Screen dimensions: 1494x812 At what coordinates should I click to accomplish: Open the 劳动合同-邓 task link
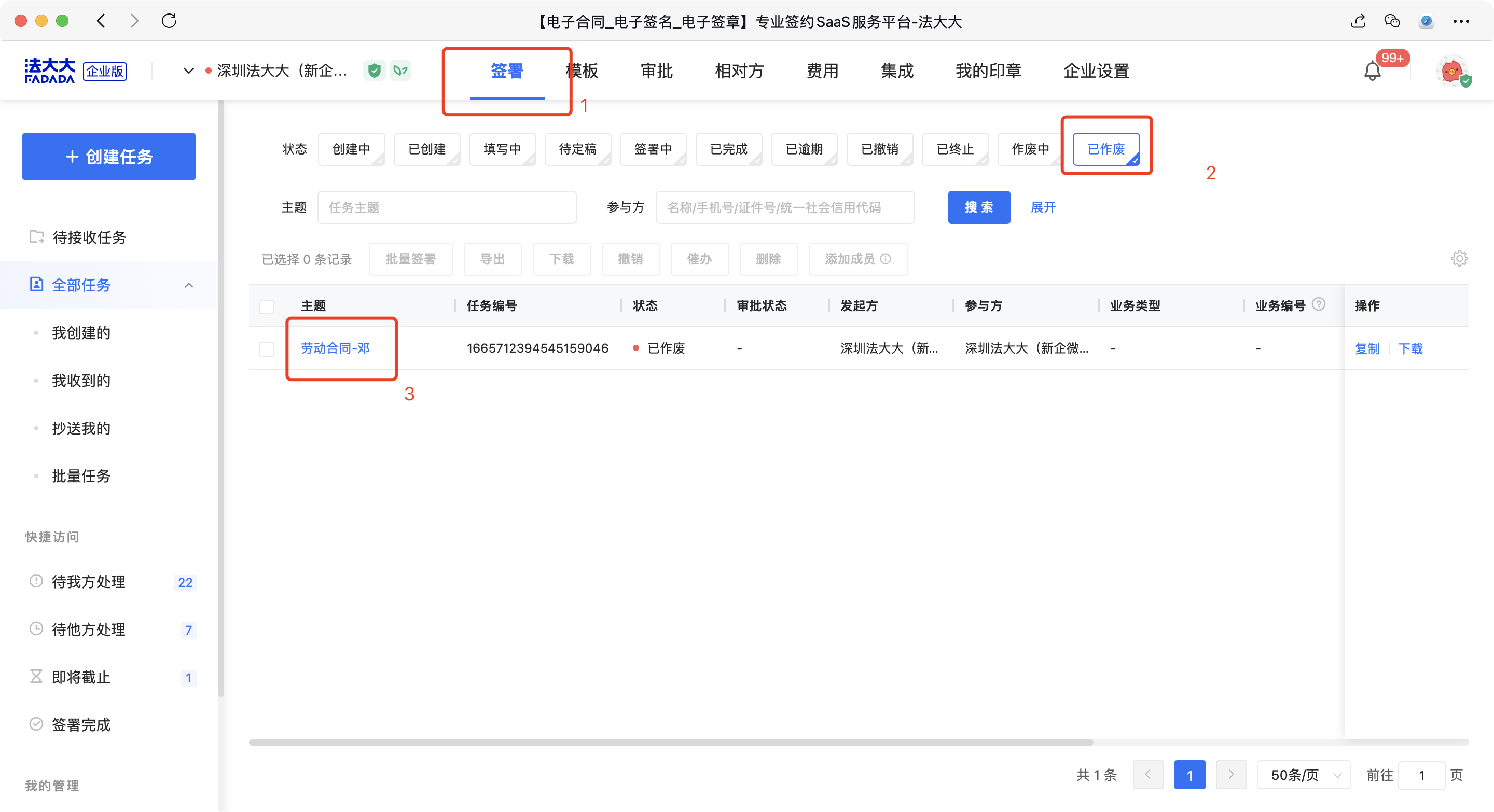[335, 348]
